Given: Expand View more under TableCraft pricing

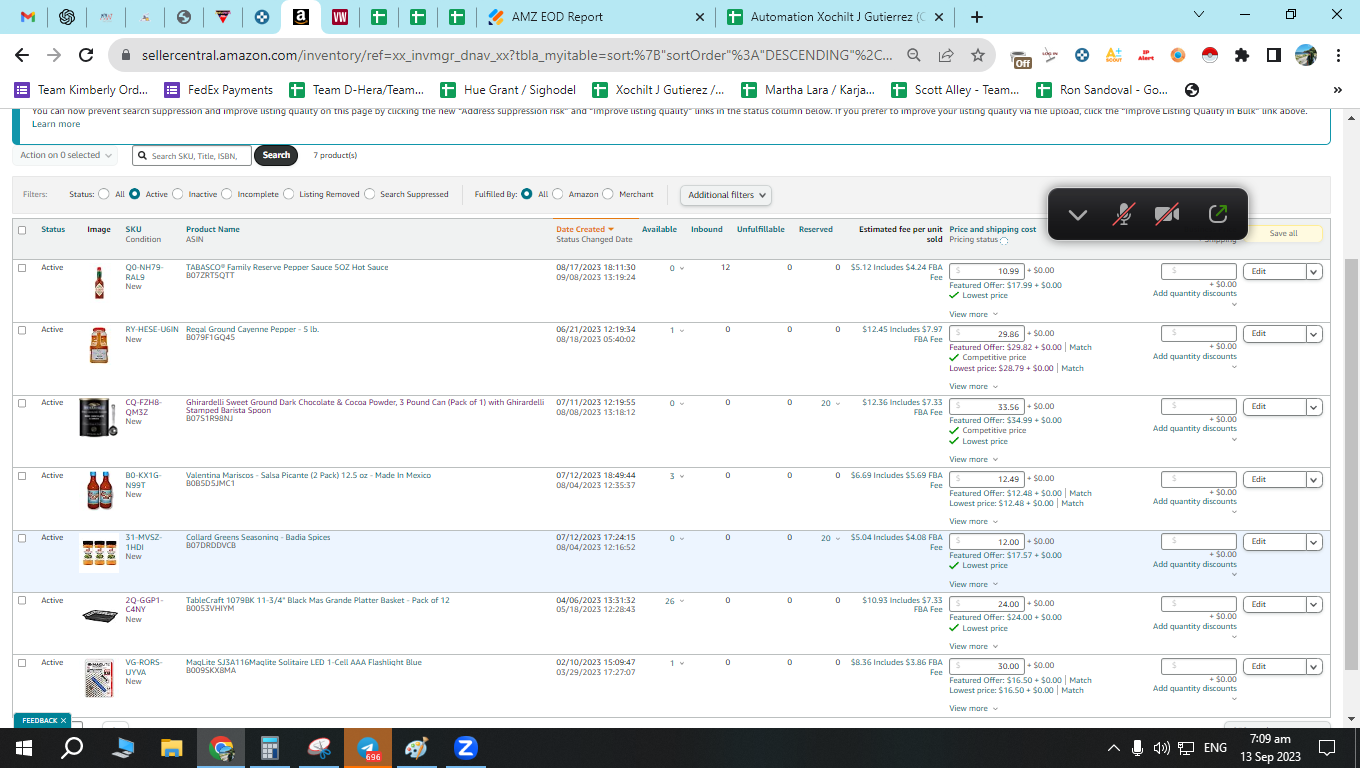Looking at the screenshot, I should tap(973, 646).
